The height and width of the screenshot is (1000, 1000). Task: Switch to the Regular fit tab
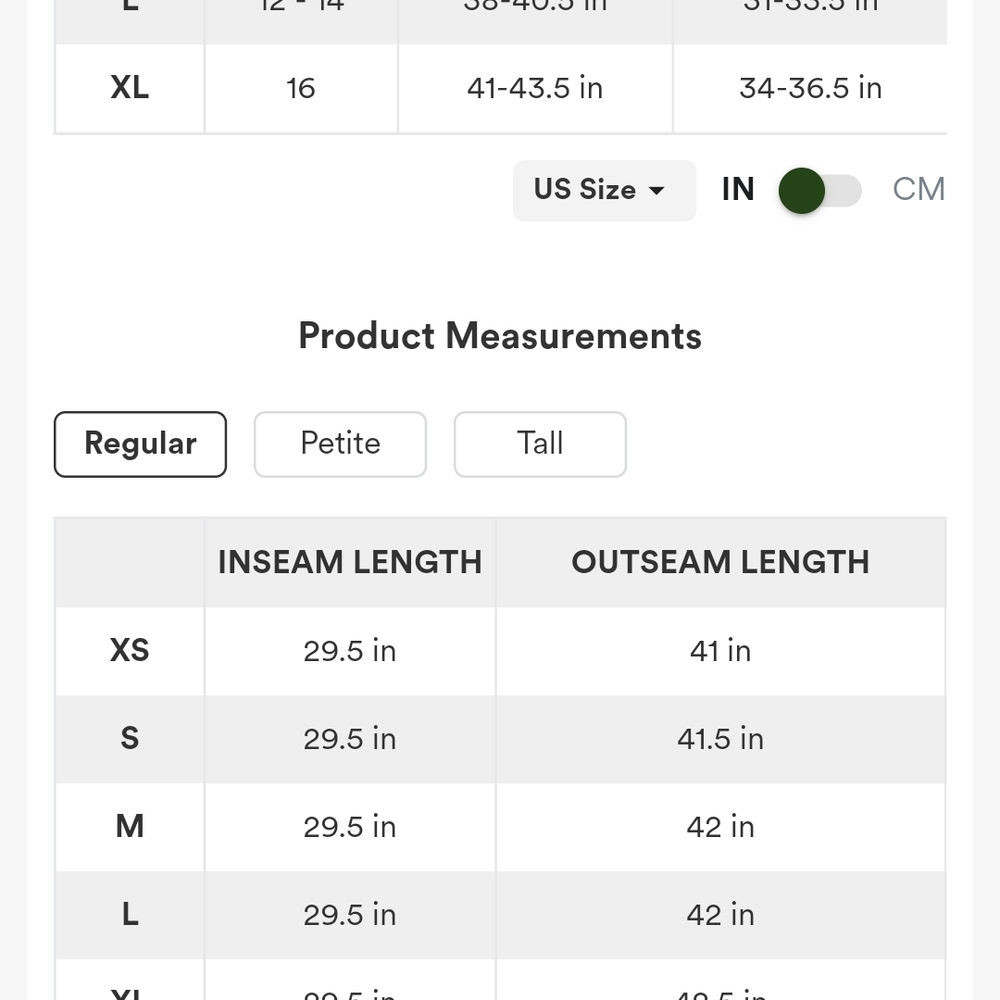pyautogui.click(x=140, y=444)
